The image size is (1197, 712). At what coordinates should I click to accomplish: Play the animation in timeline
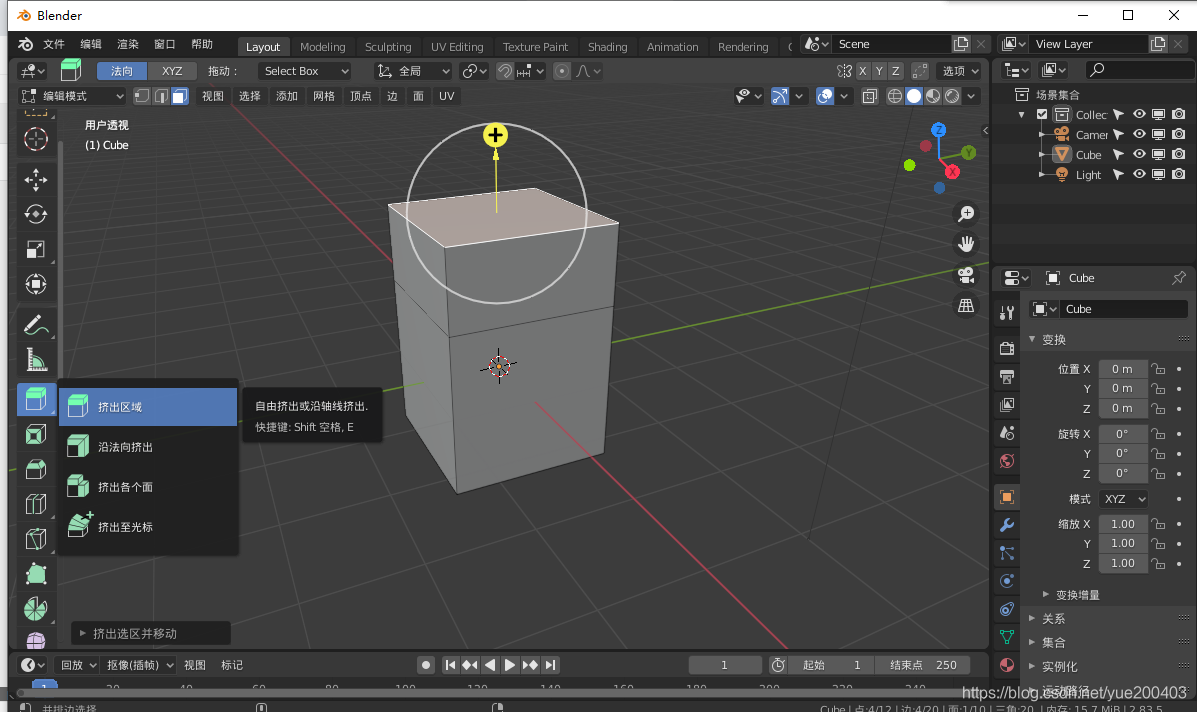pyautogui.click(x=510, y=665)
